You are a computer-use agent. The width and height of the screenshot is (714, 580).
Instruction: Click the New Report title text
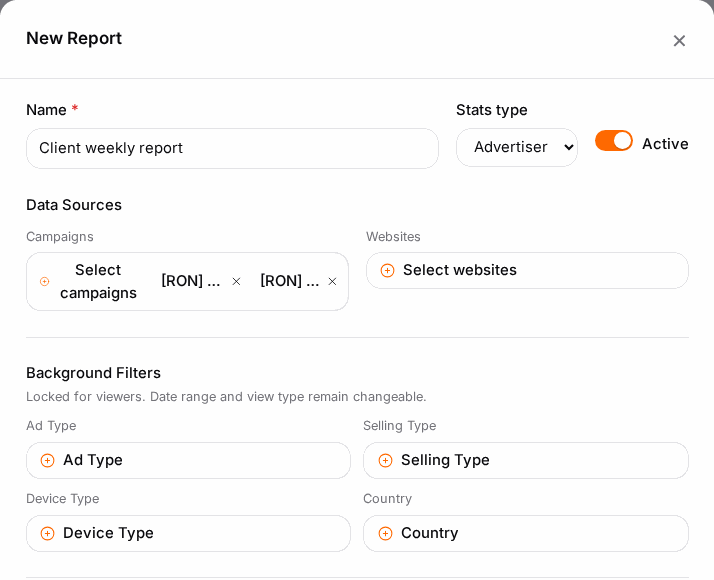pyautogui.click(x=74, y=38)
